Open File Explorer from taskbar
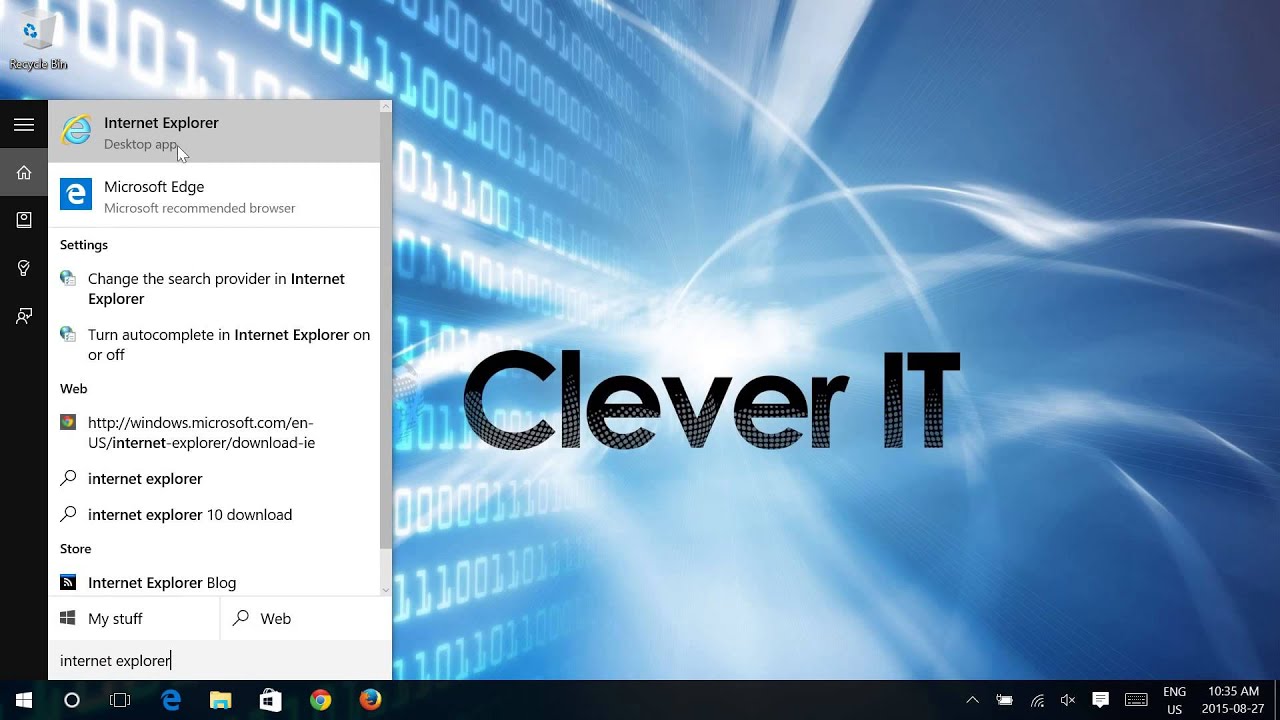Image resolution: width=1280 pixels, height=720 pixels. [221, 700]
